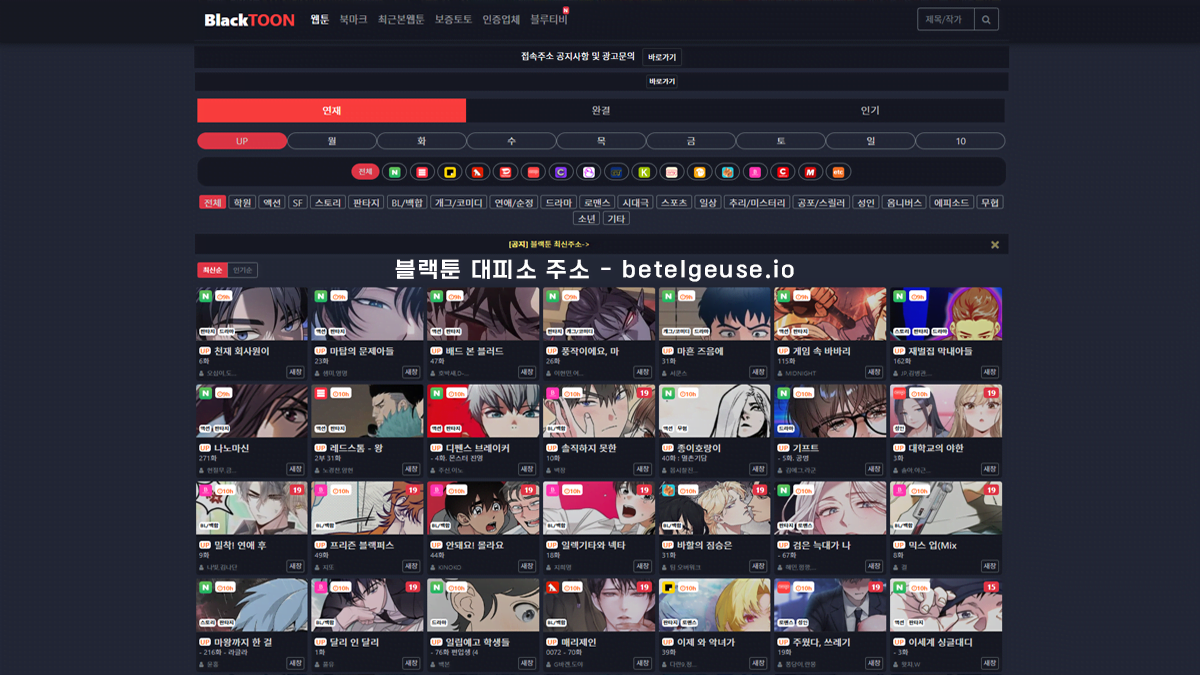Filter by the 판타지 genre tag
The image size is (1200, 675).
pos(366,202)
